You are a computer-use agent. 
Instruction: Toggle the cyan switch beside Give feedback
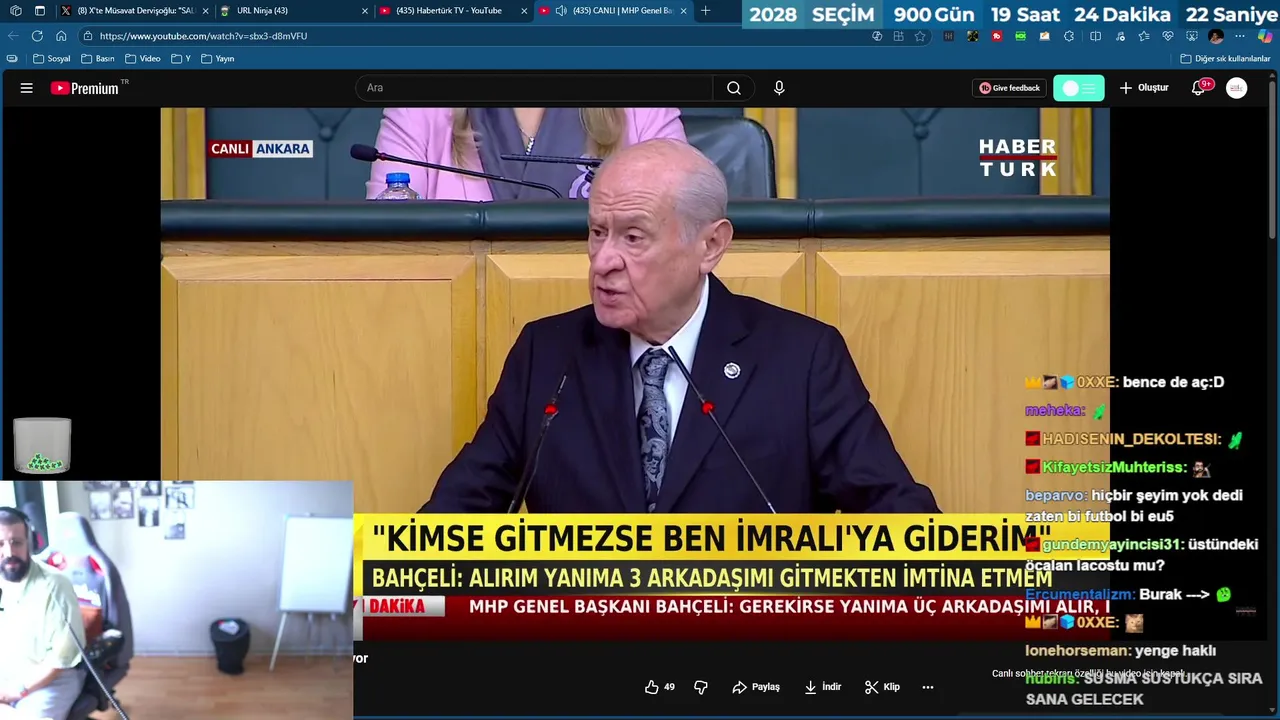[1079, 88]
